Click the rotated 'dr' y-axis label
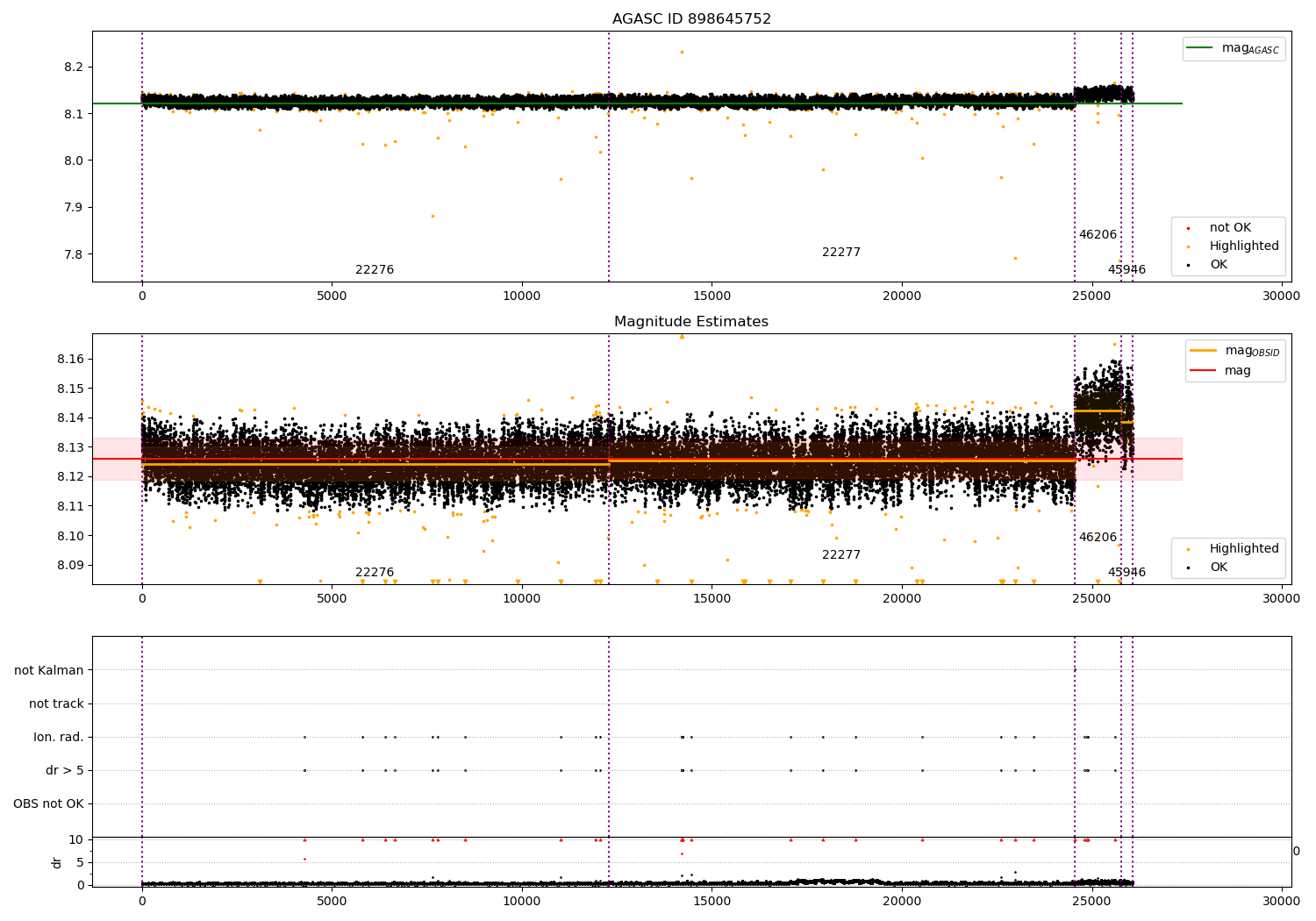1316x921 pixels. pos(57,862)
